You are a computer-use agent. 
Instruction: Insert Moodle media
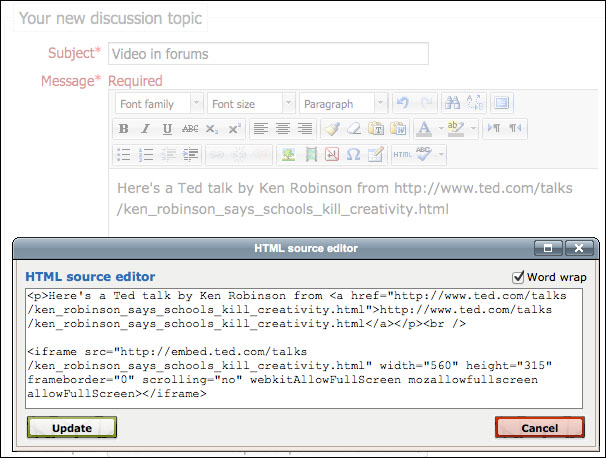pyautogui.click(x=311, y=155)
